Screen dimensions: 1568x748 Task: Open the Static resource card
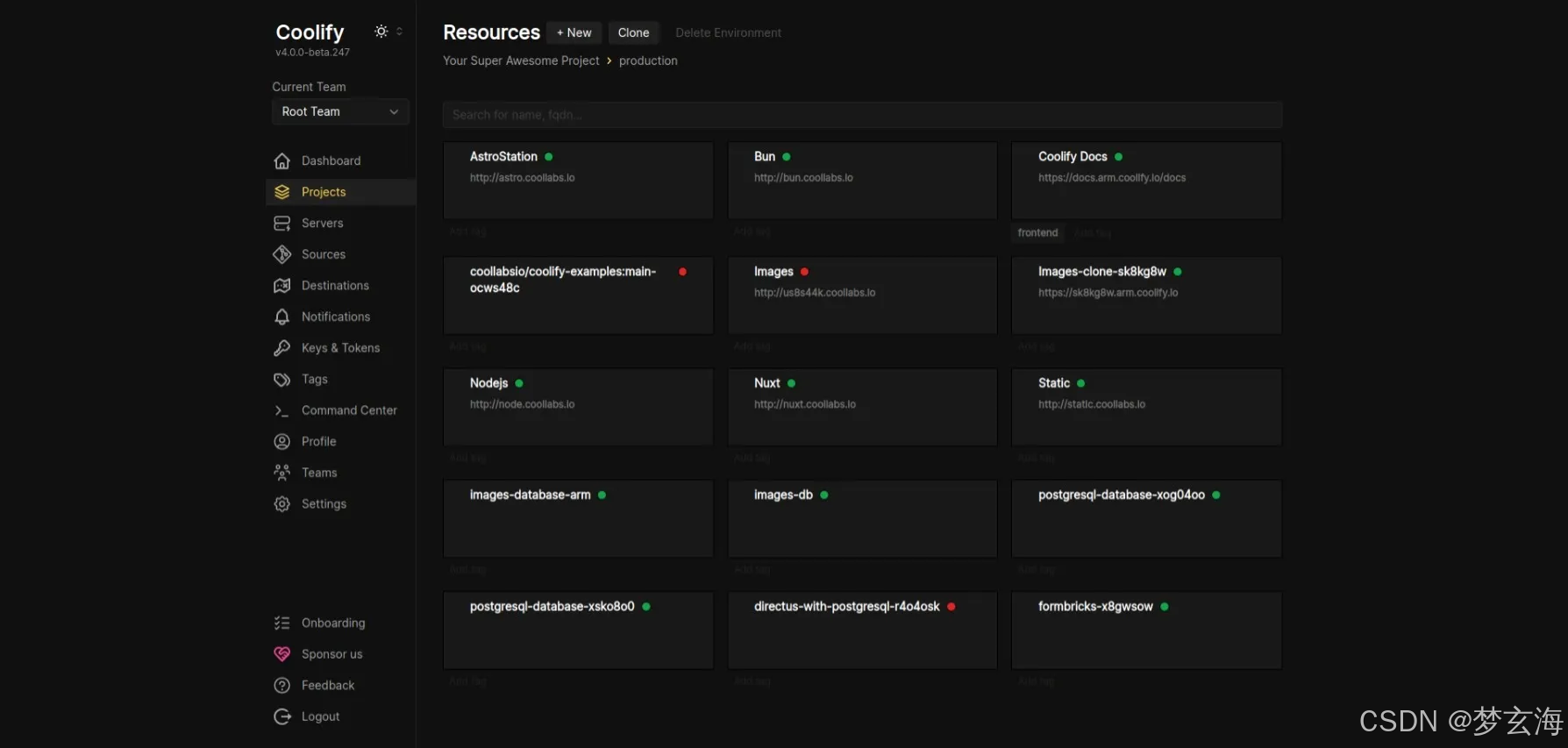[x=1146, y=407]
